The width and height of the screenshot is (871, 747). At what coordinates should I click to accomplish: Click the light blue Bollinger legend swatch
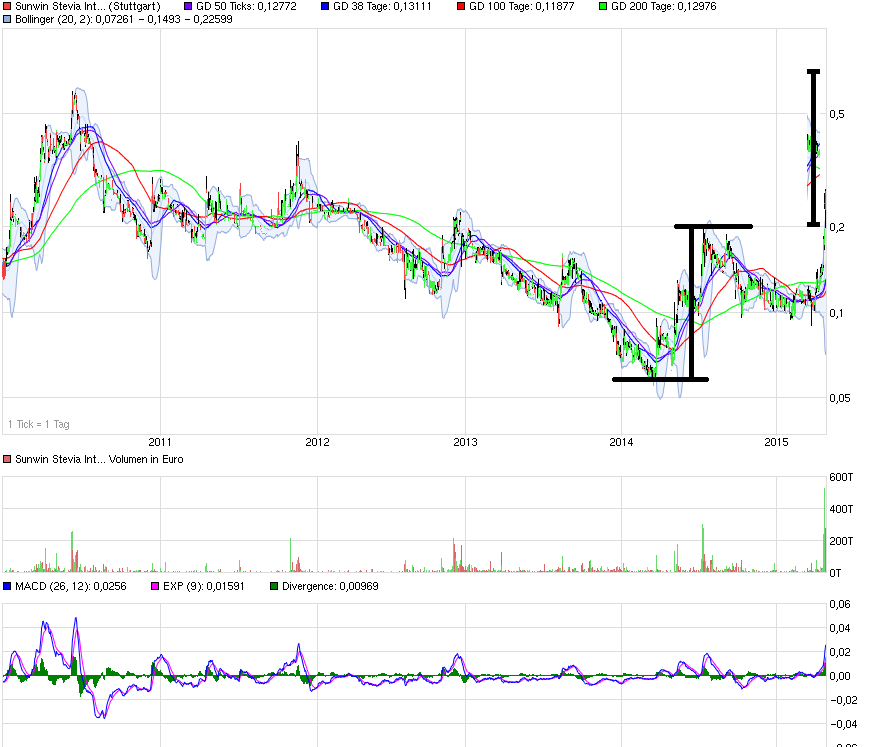tap(7, 19)
